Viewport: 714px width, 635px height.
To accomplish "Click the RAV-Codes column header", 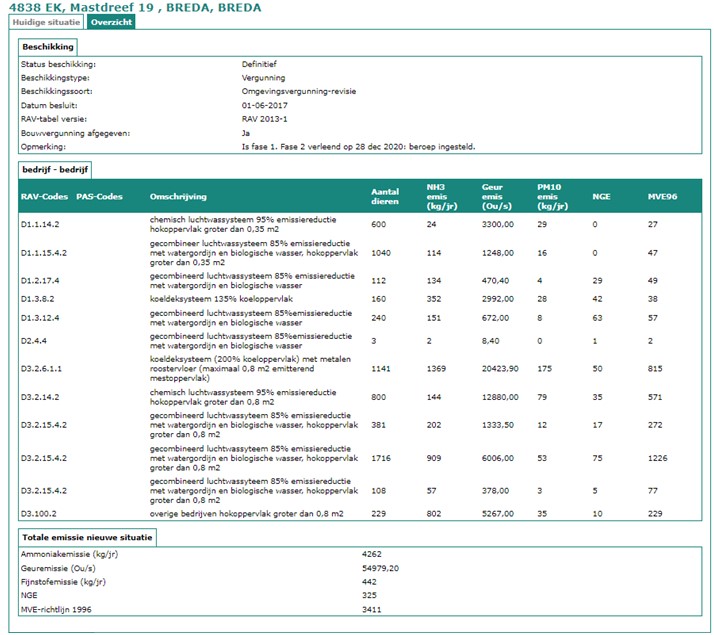I will (44, 197).
